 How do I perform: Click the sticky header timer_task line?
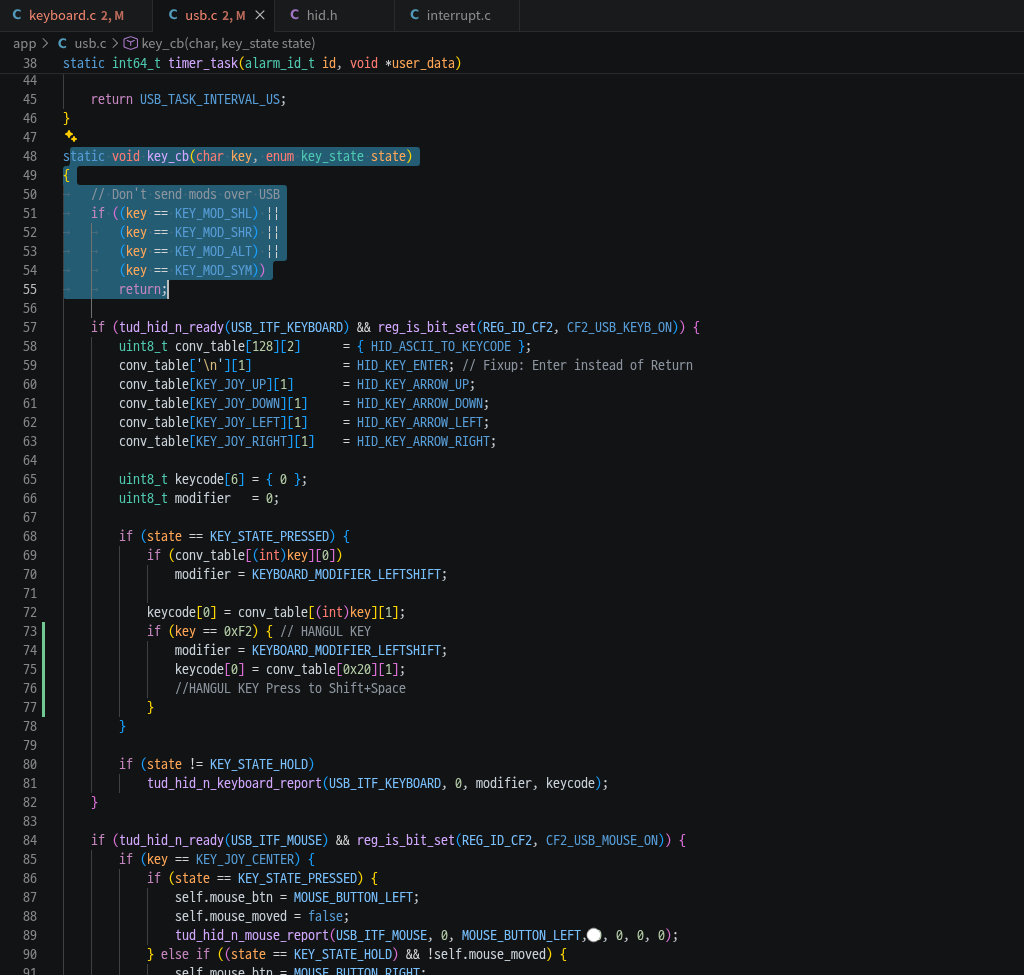[x=262, y=63]
